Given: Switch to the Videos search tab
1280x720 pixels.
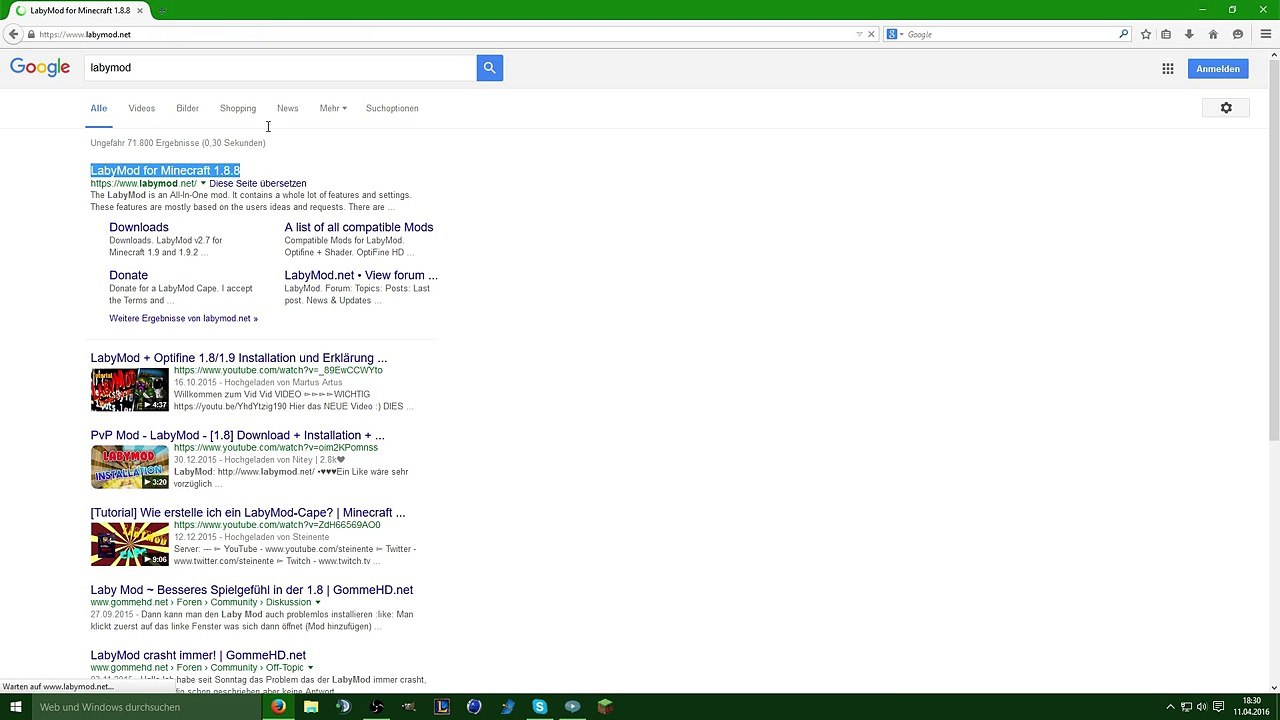Looking at the screenshot, I should point(141,108).
